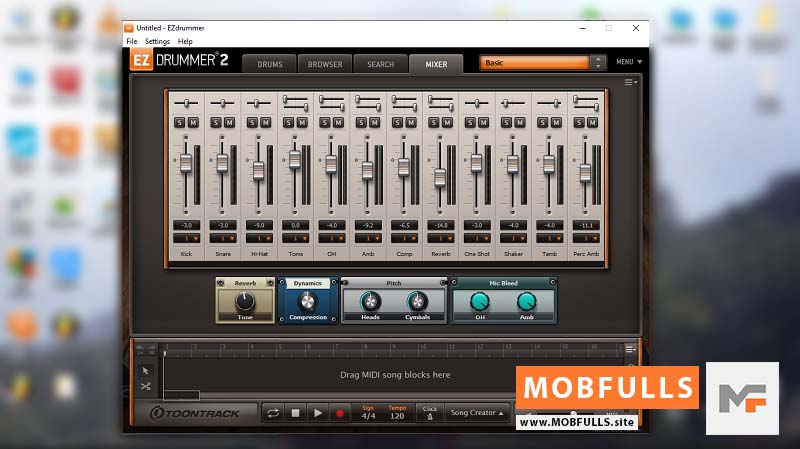Click the Pitch Cymbals knob
800x449 pixels.
pos(417,302)
